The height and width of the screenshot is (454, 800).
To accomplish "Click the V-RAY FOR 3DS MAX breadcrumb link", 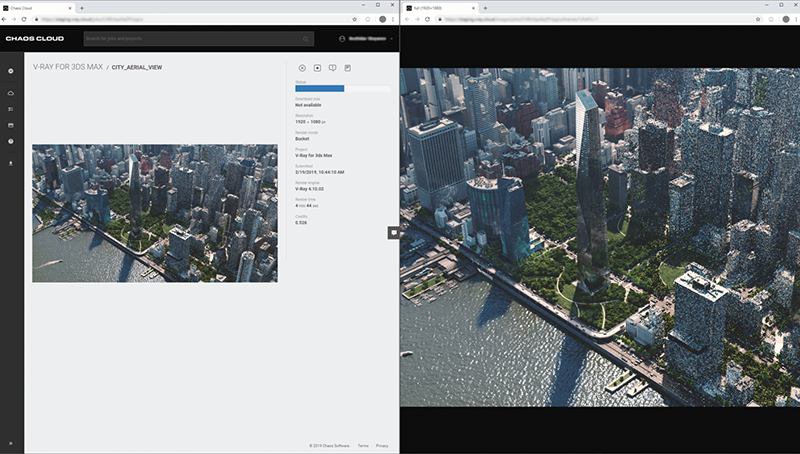I will pyautogui.click(x=67, y=69).
